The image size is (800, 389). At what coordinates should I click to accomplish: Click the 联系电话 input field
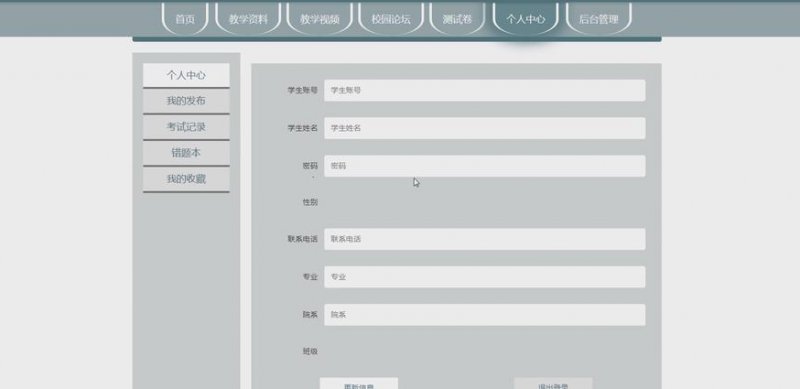click(x=485, y=239)
